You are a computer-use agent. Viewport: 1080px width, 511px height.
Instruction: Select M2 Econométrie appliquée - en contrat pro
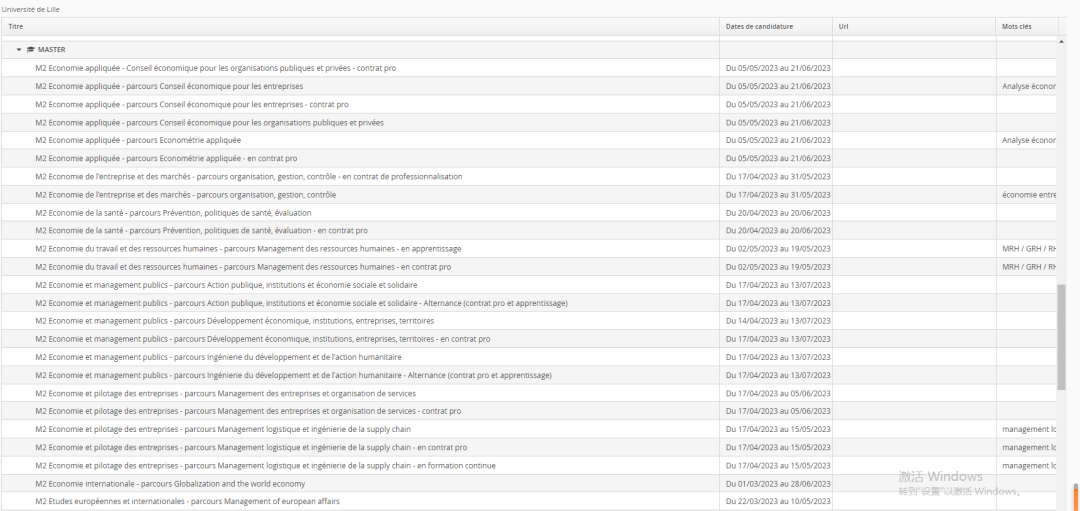pyautogui.click(x=167, y=158)
